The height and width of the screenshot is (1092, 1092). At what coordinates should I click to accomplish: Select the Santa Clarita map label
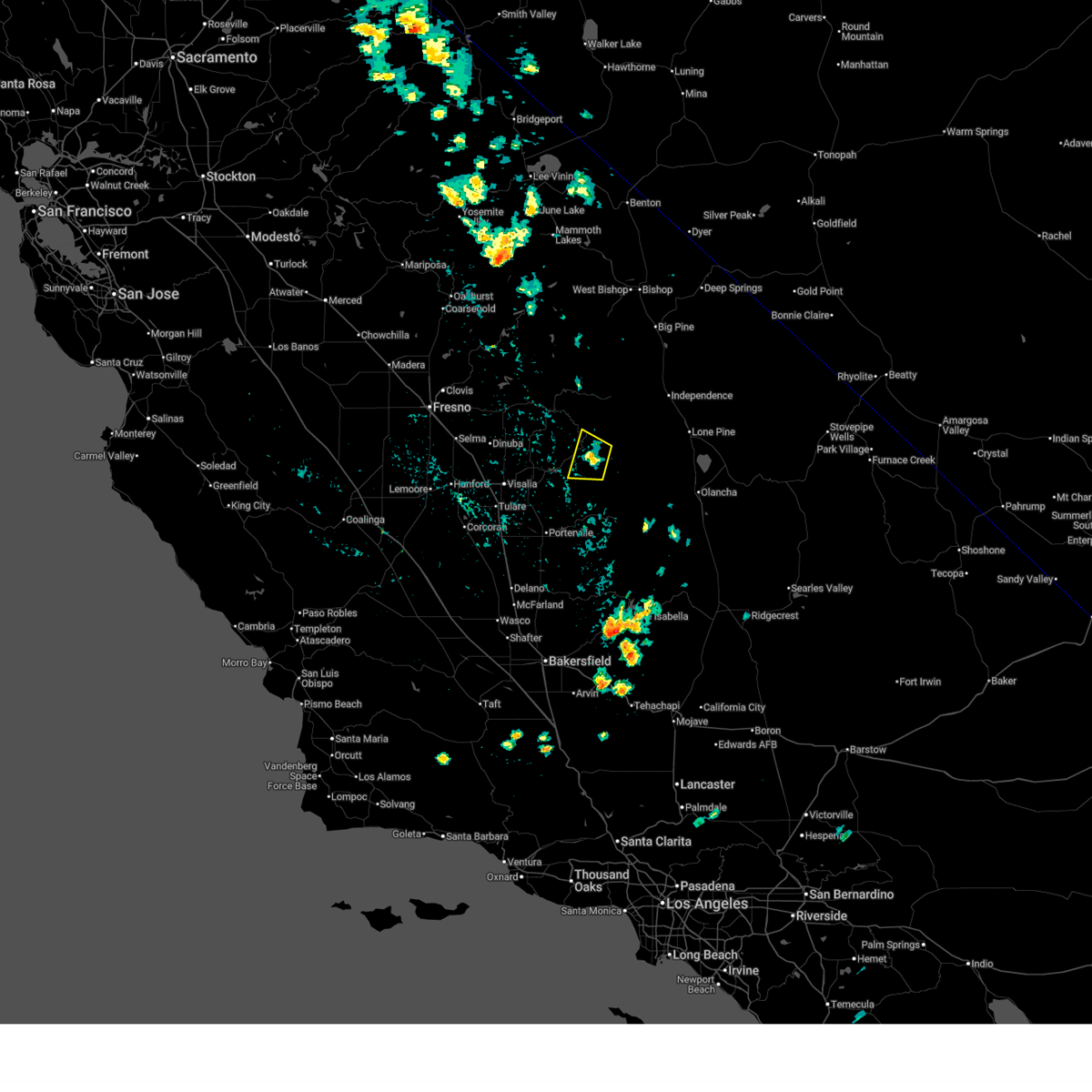click(656, 842)
